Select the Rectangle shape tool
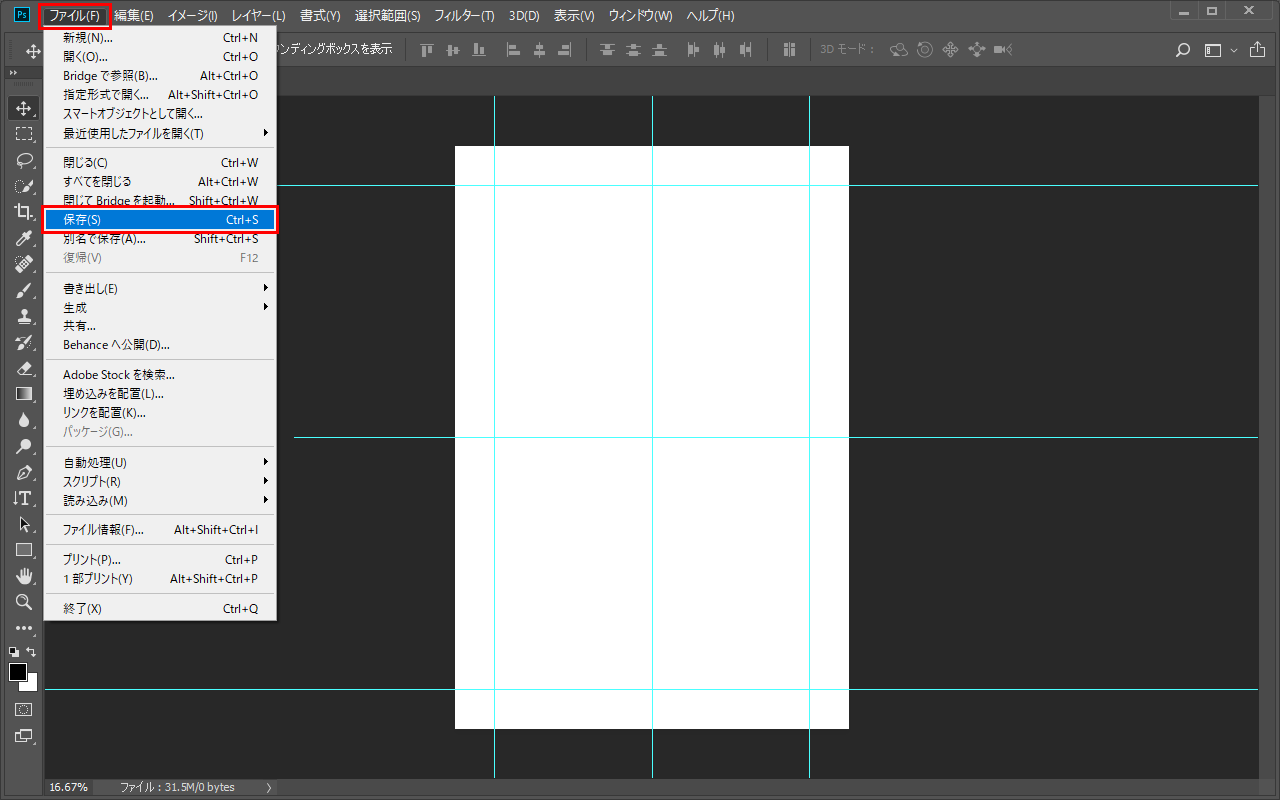The width and height of the screenshot is (1280, 800). [24, 550]
